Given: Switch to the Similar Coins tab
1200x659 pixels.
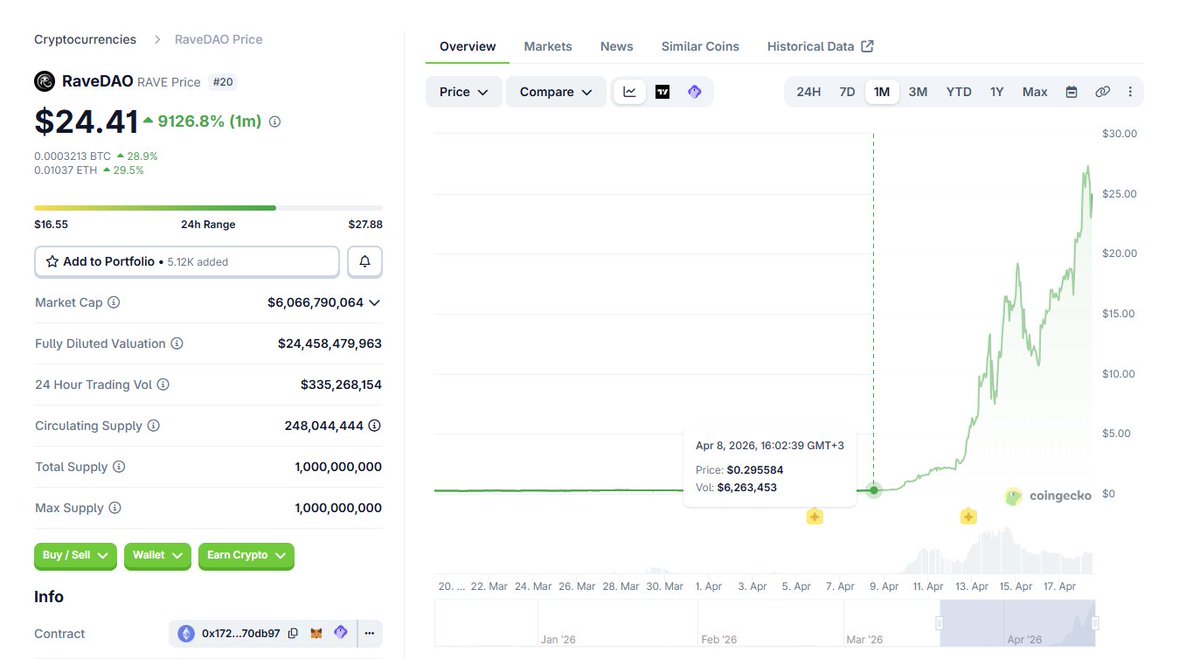Looking at the screenshot, I should click(x=700, y=46).
